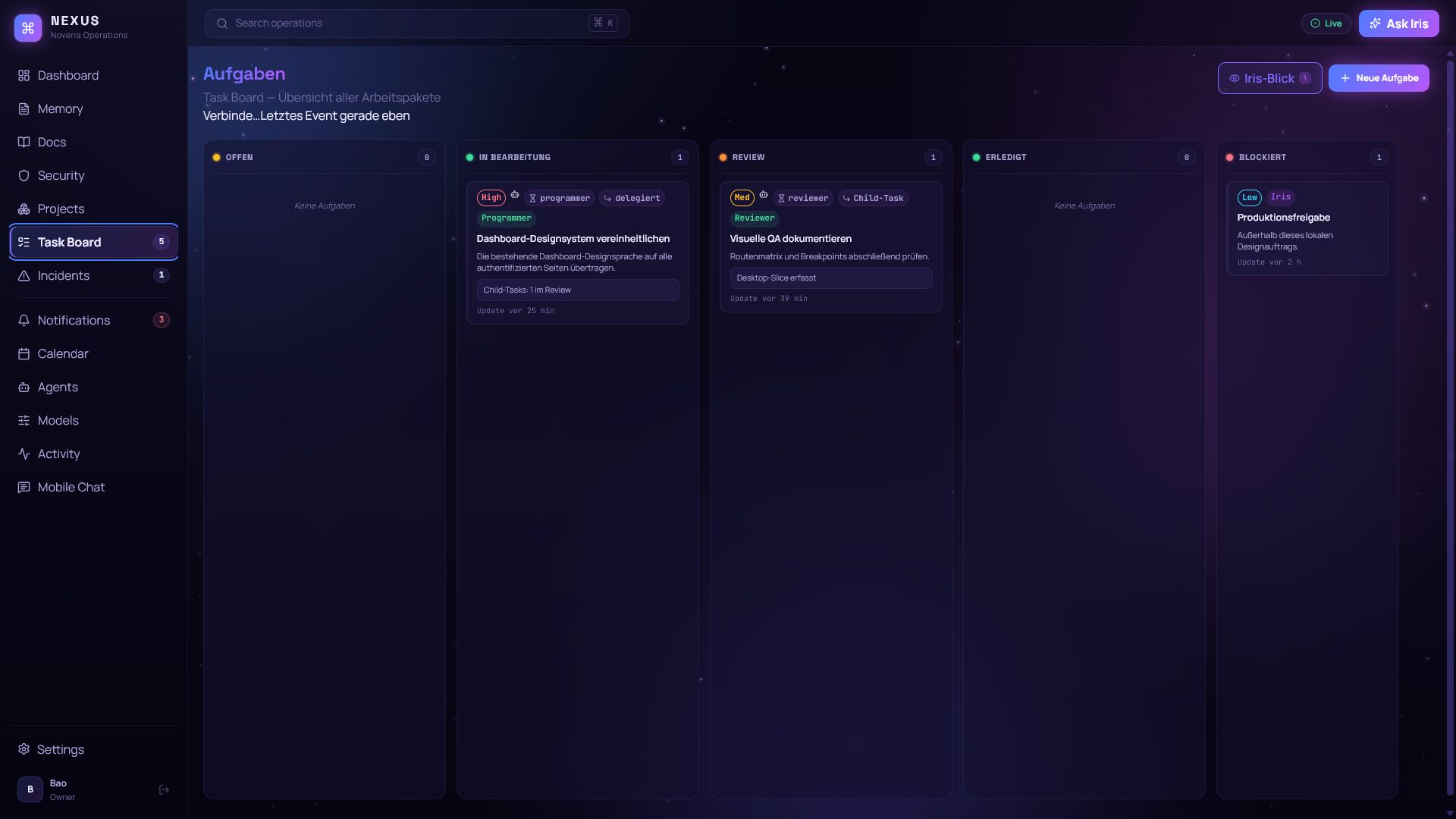This screenshot has width=1456, height=819.
Task: Click the Update vor 2 h timestamp
Action: coord(1269,262)
